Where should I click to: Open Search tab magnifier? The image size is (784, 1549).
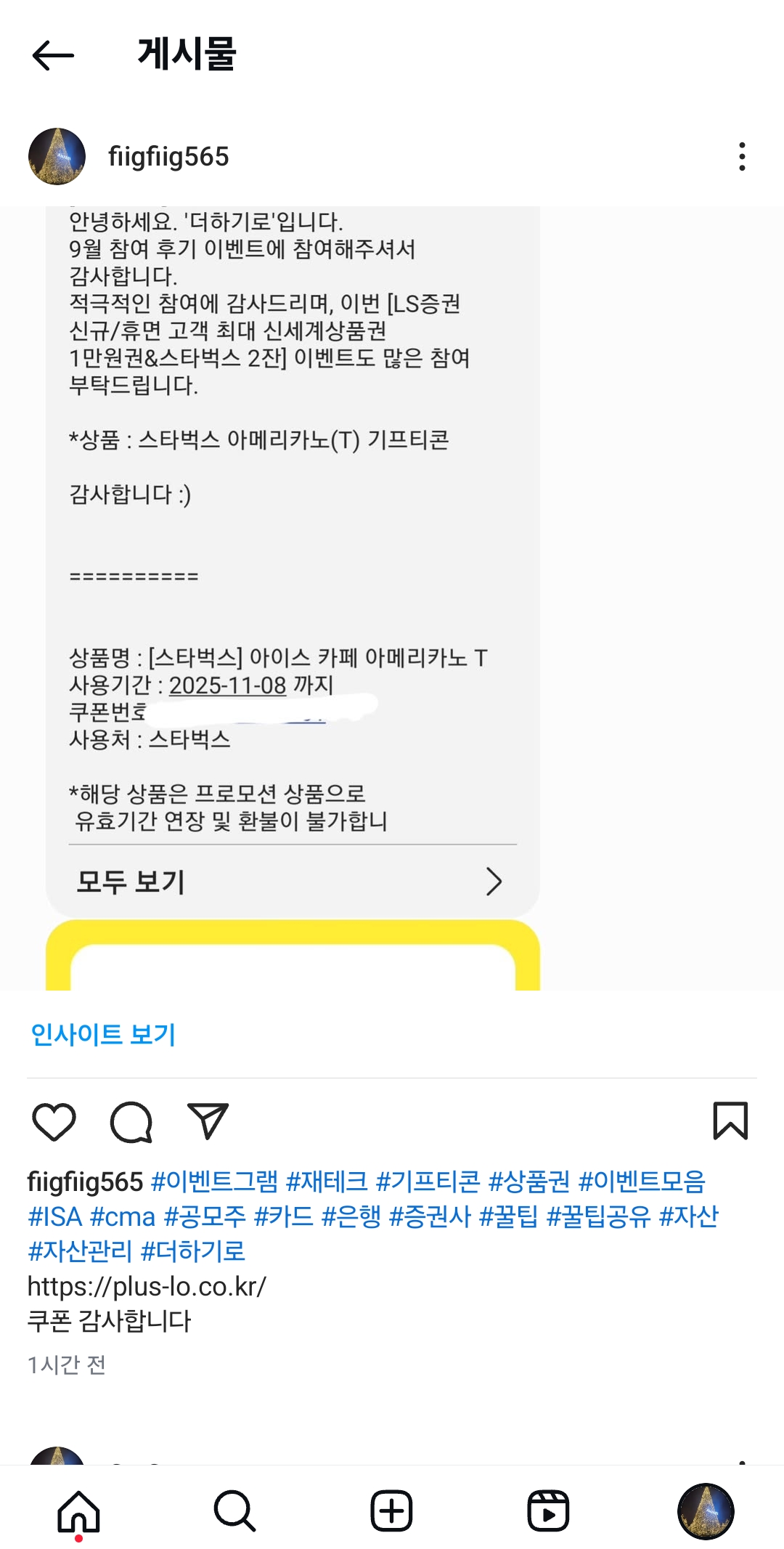pyautogui.click(x=235, y=1511)
